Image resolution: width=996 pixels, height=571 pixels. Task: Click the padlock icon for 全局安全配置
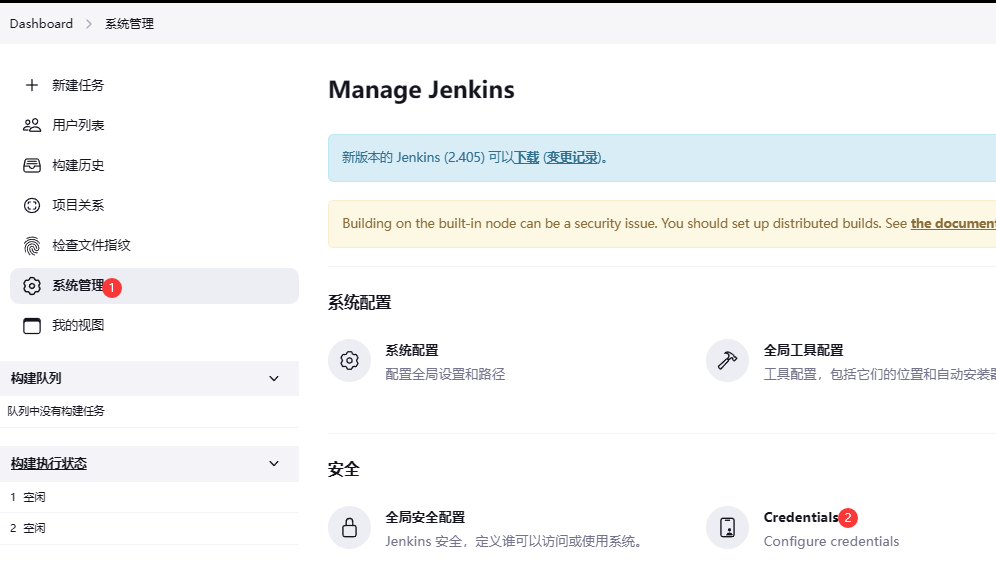(349, 528)
